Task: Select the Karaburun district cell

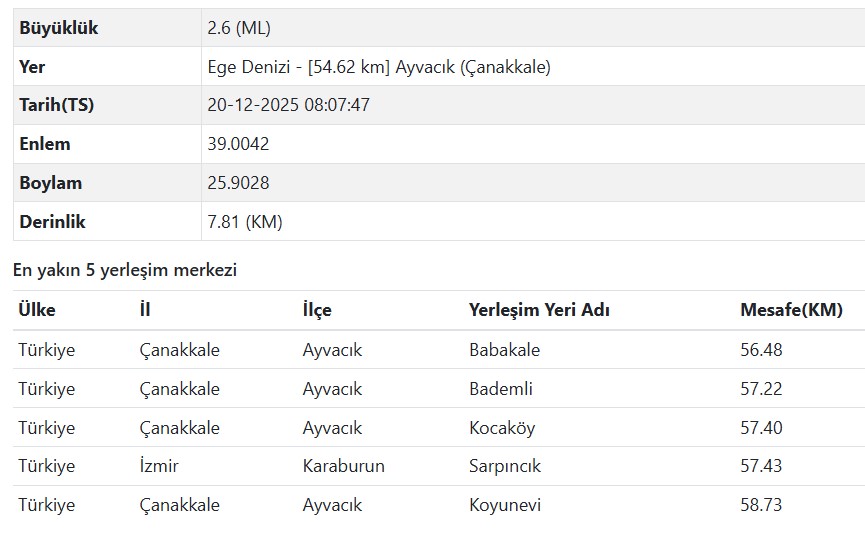Action: pos(343,466)
